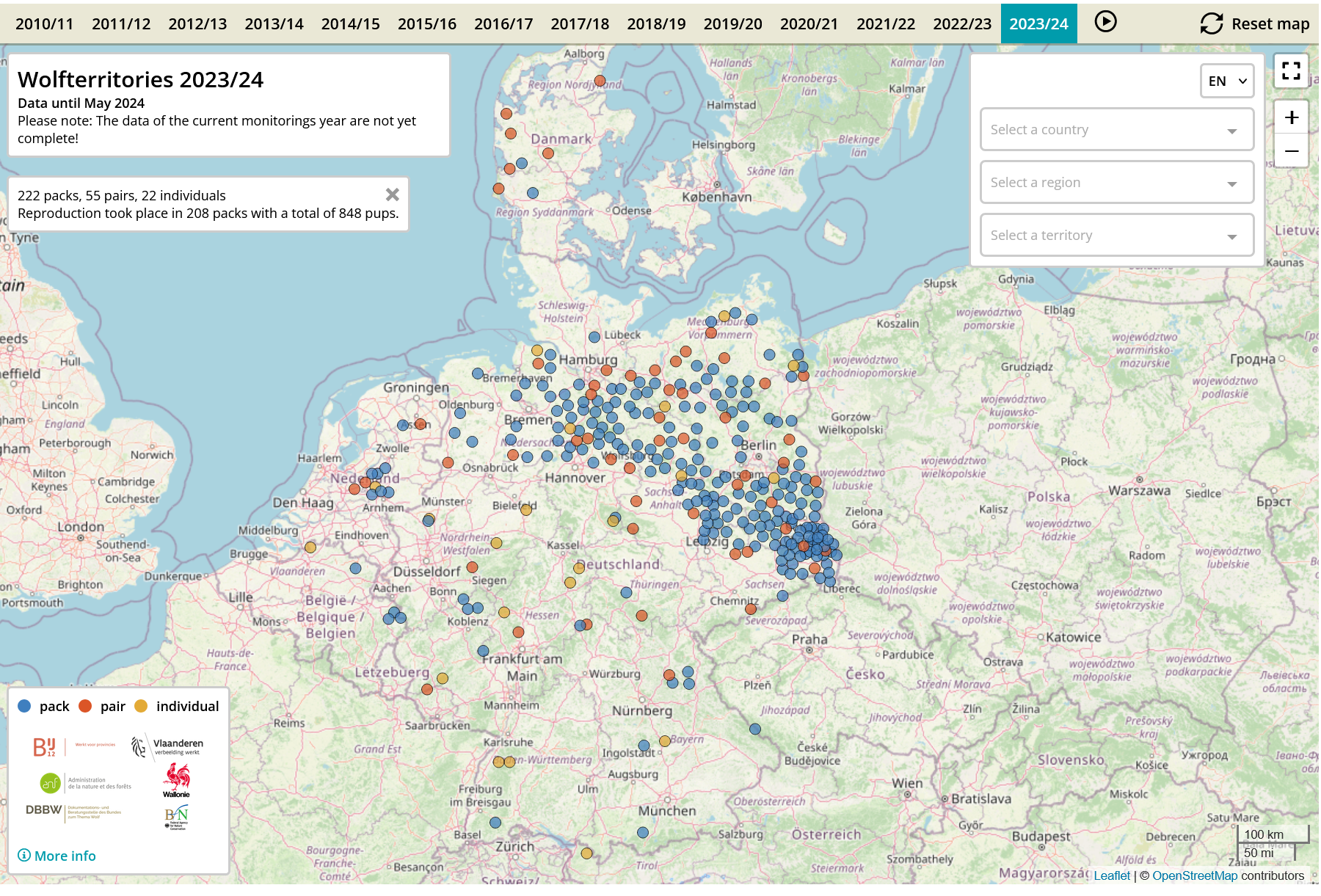Select the 2019/20 monitoring year

[732, 23]
